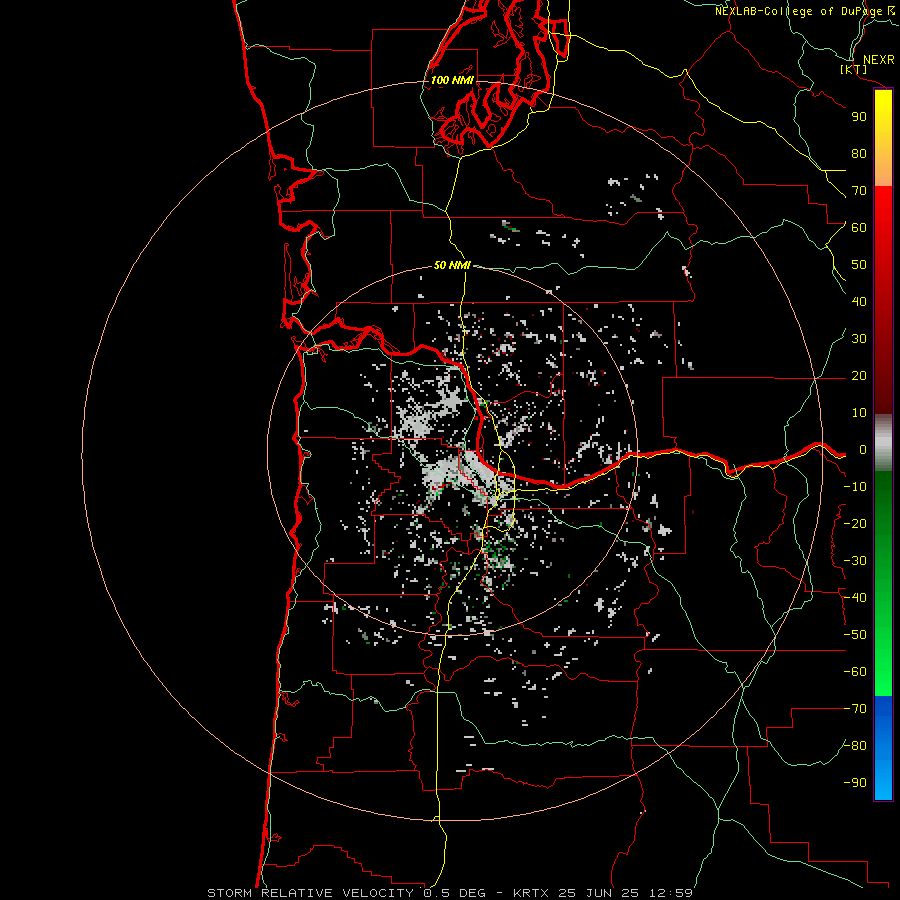Screen dimensions: 900x900
Task: Click the NEXLAB-College of DuPage credit text
Action: 805,11
